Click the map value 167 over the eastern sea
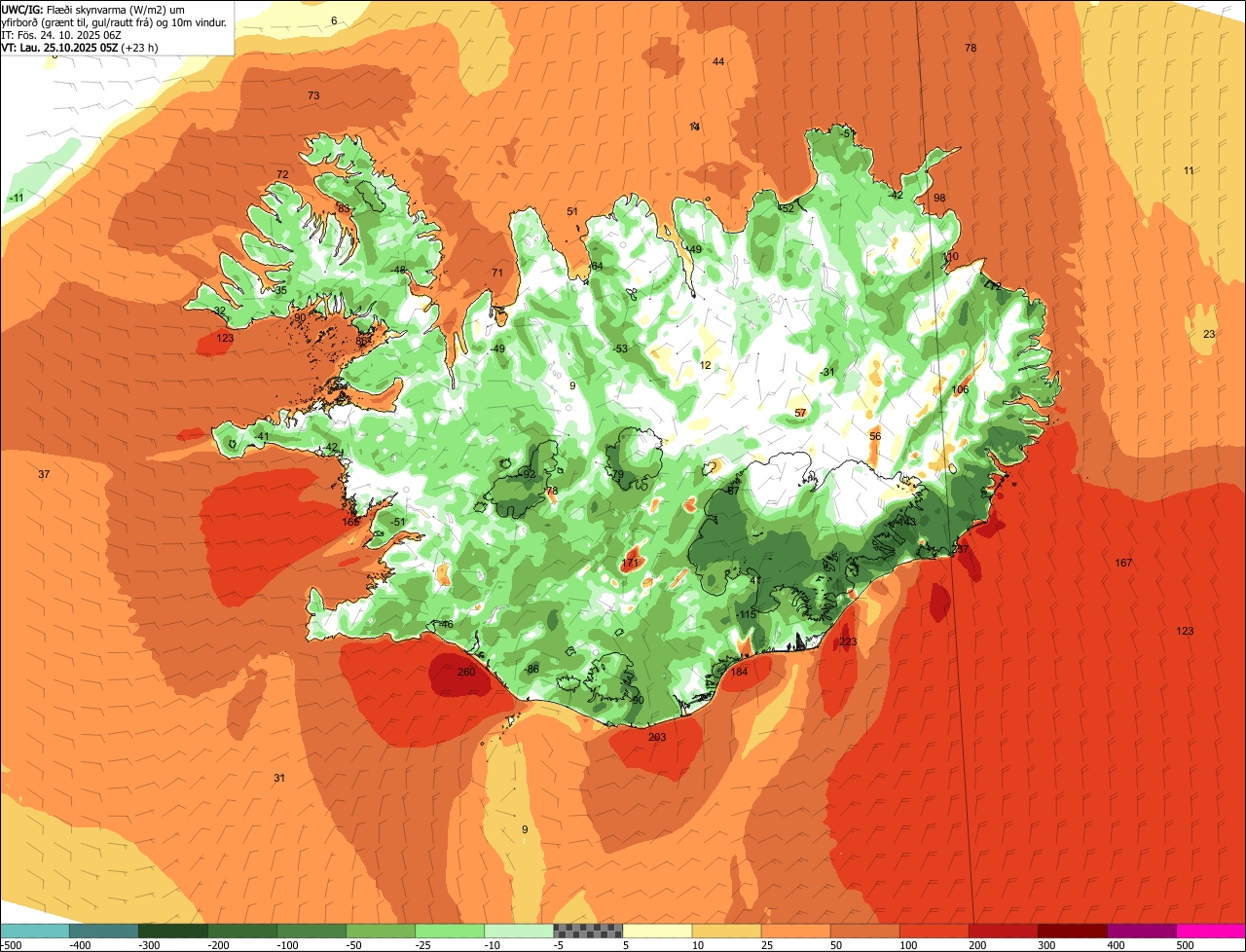Image resolution: width=1246 pixels, height=952 pixels. pyautogui.click(x=1123, y=563)
